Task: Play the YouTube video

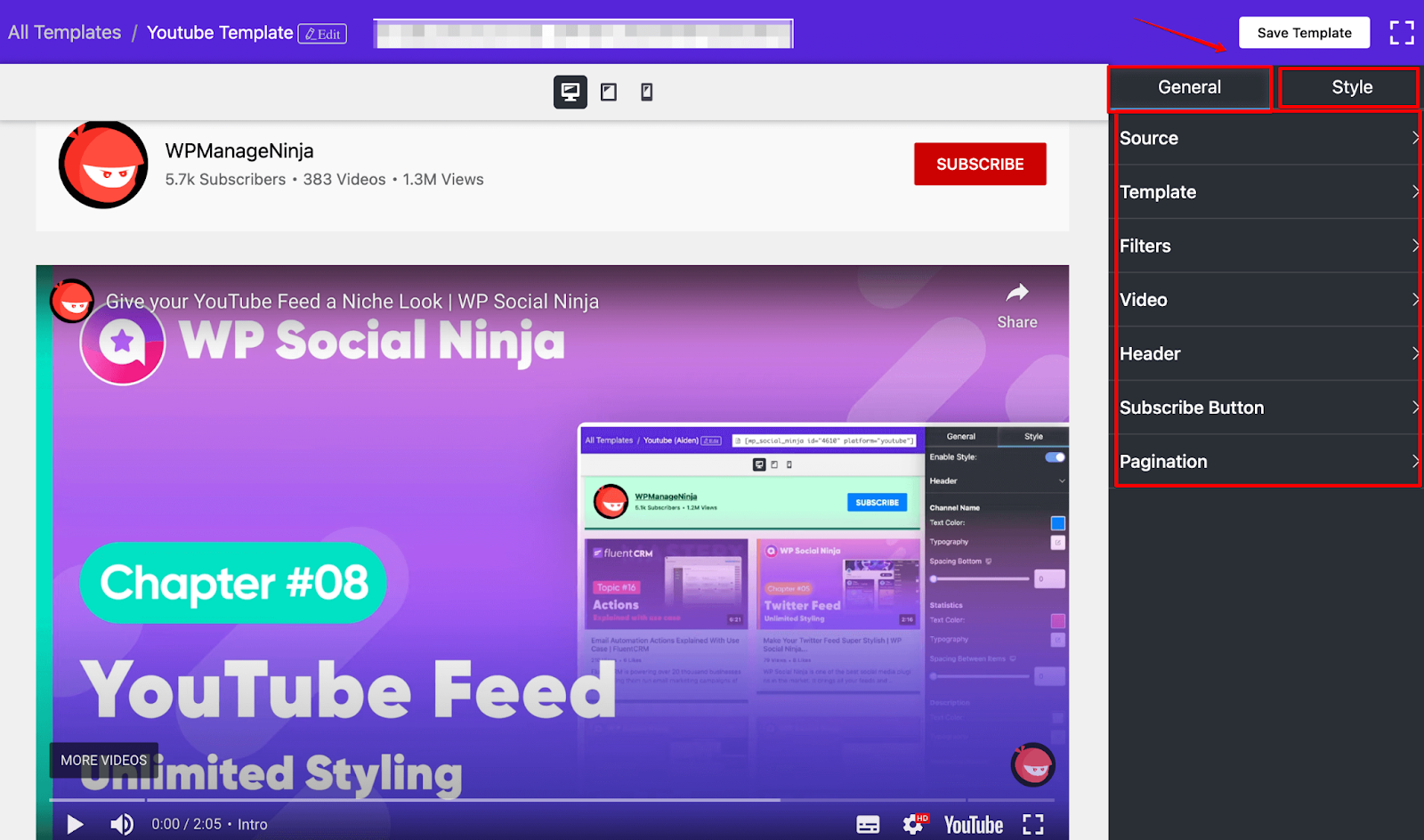Action: pyautogui.click(x=76, y=825)
